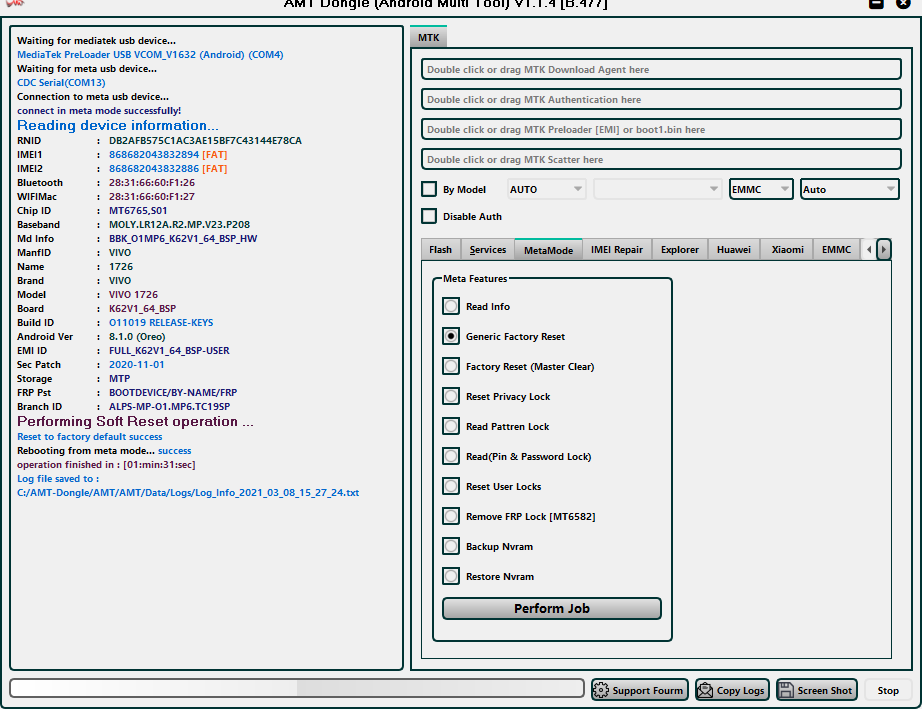Image resolution: width=922 pixels, height=709 pixels.
Task: Click the 'Reading device information...' heading
Action: [118, 125]
